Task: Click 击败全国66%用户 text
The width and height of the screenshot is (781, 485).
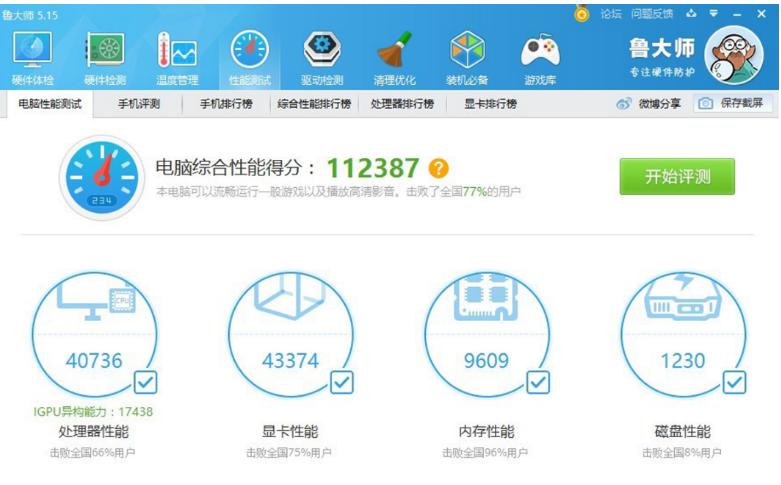Action: 92,453
